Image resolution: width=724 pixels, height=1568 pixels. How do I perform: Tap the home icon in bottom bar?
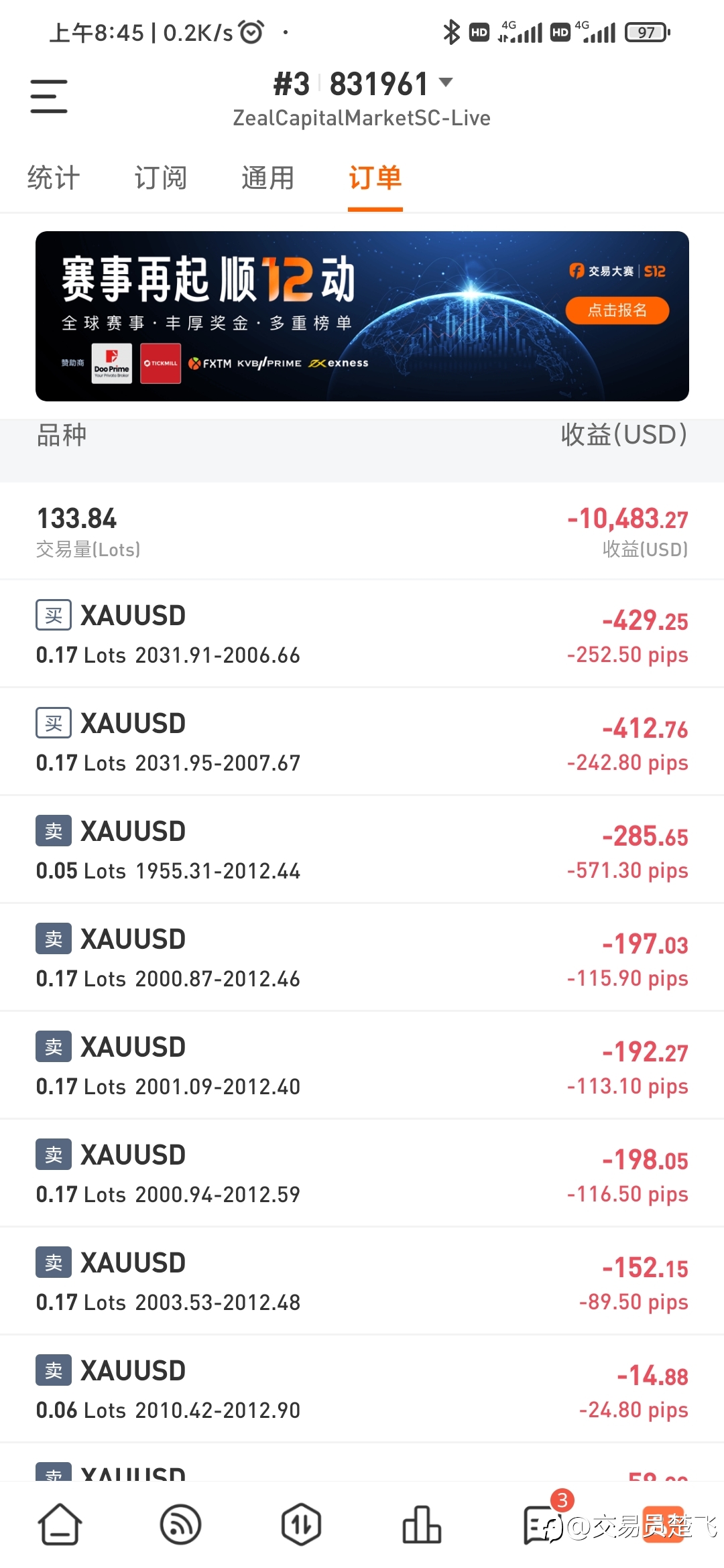60,1524
